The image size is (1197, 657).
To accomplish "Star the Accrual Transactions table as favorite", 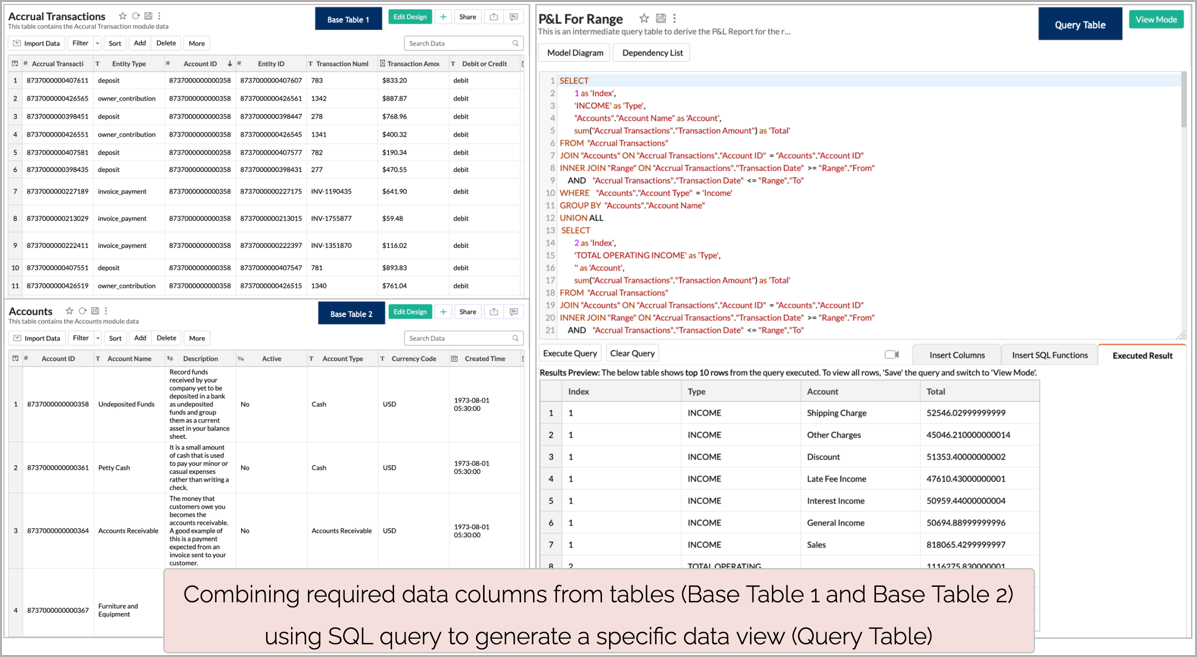I will click(x=122, y=16).
